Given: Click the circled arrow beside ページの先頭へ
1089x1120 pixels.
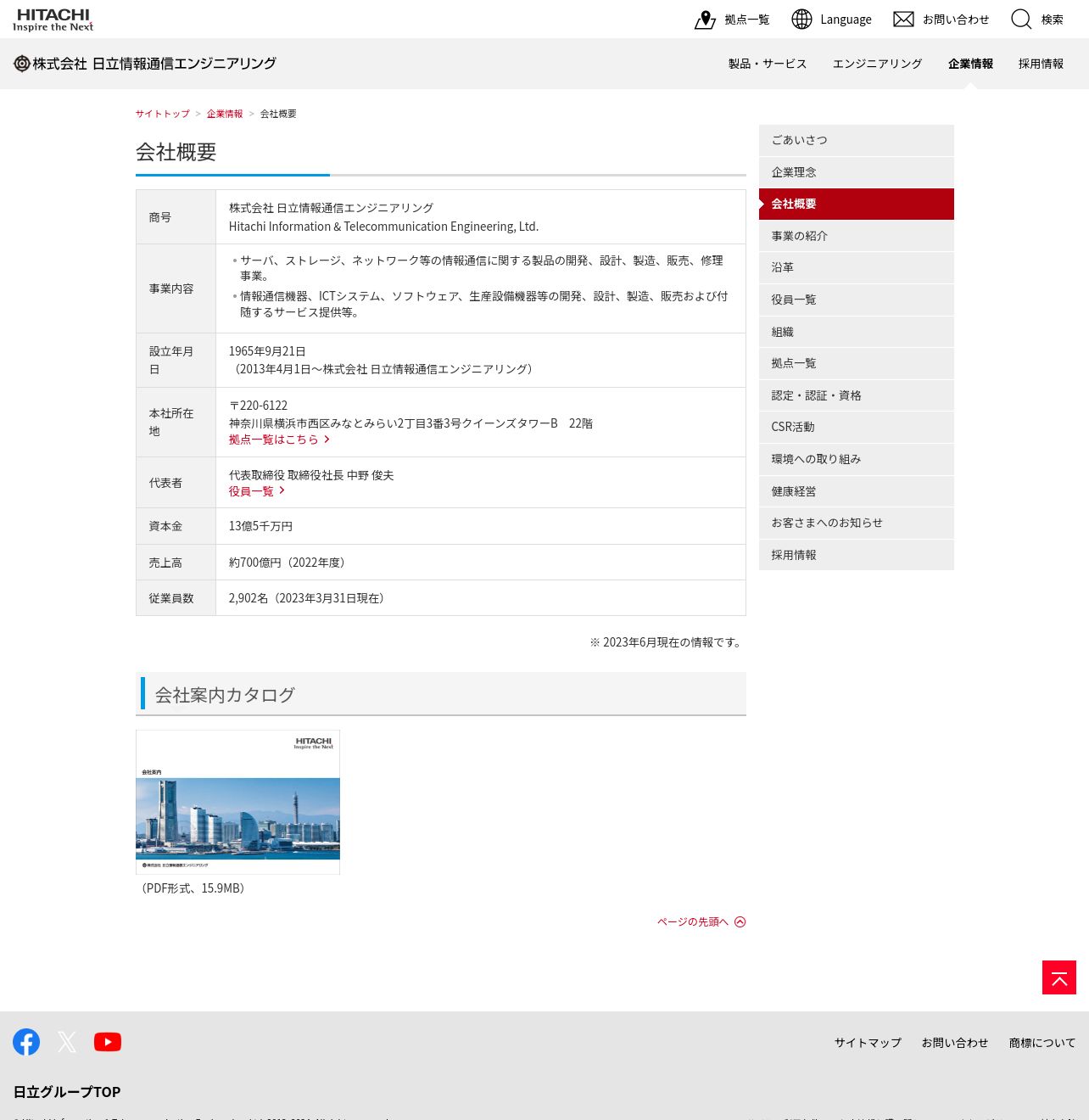Looking at the screenshot, I should (740, 922).
